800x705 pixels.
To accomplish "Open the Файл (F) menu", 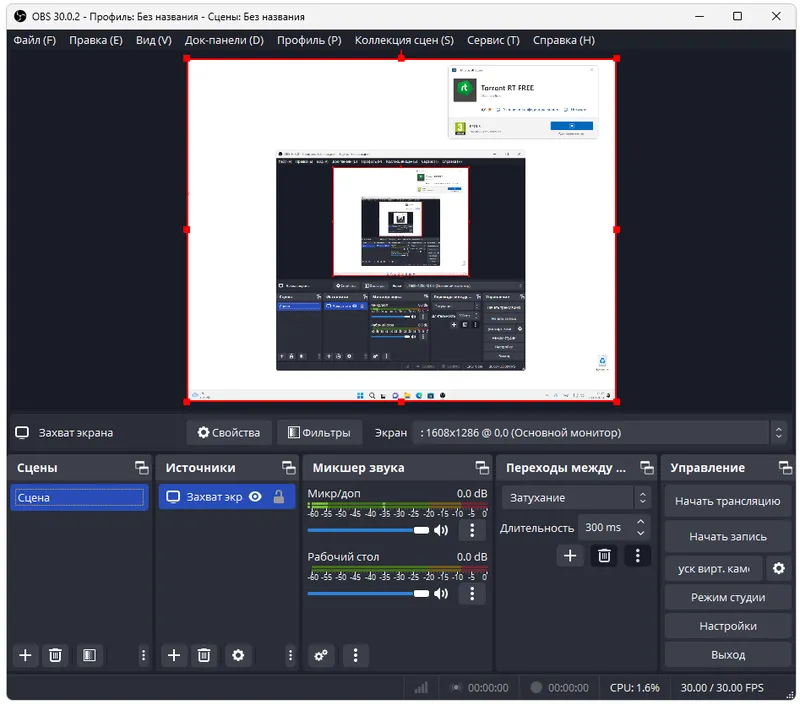I will point(35,40).
